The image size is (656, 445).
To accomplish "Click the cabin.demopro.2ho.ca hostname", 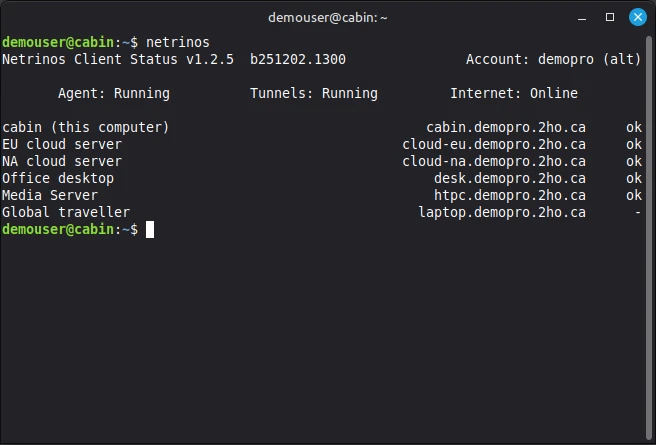I will point(506,127).
